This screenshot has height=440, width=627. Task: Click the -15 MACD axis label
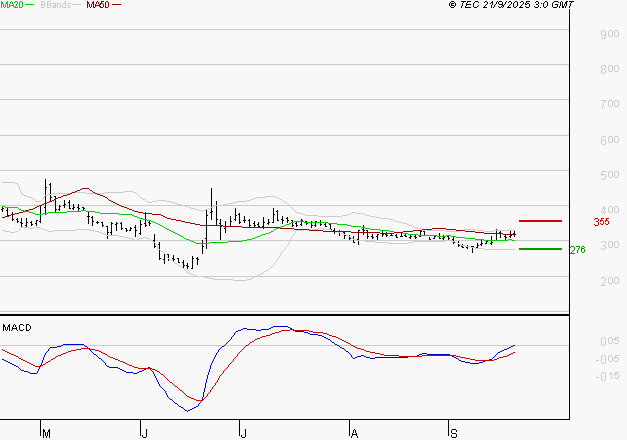(607, 377)
